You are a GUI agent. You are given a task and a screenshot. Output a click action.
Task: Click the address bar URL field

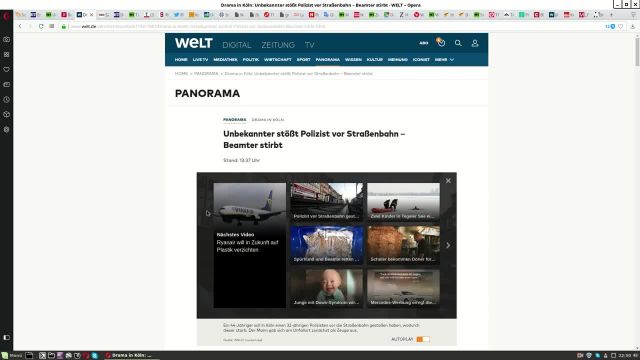coord(335,27)
